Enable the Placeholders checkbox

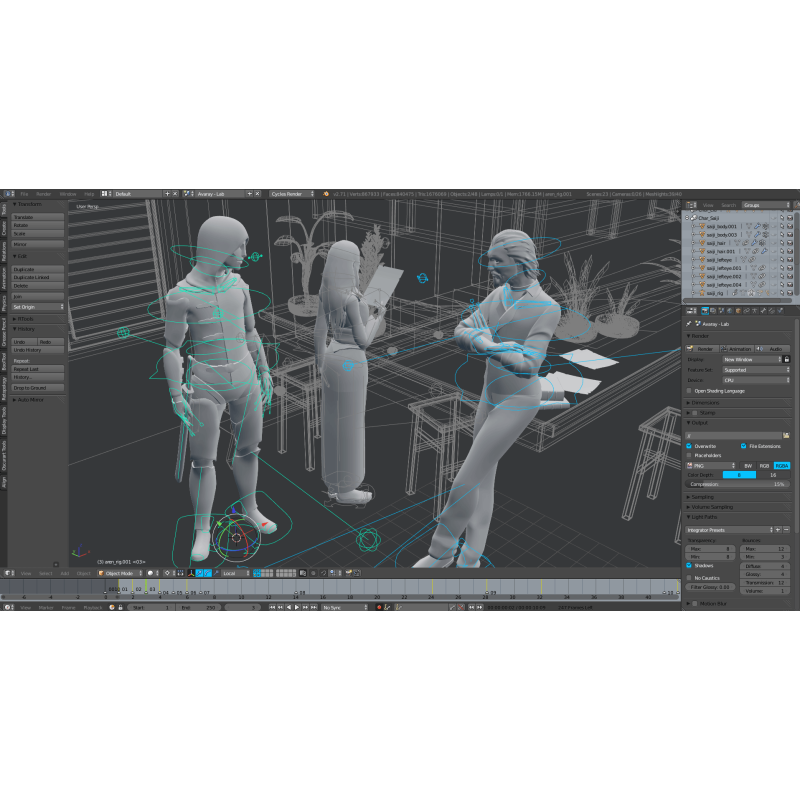[x=689, y=455]
